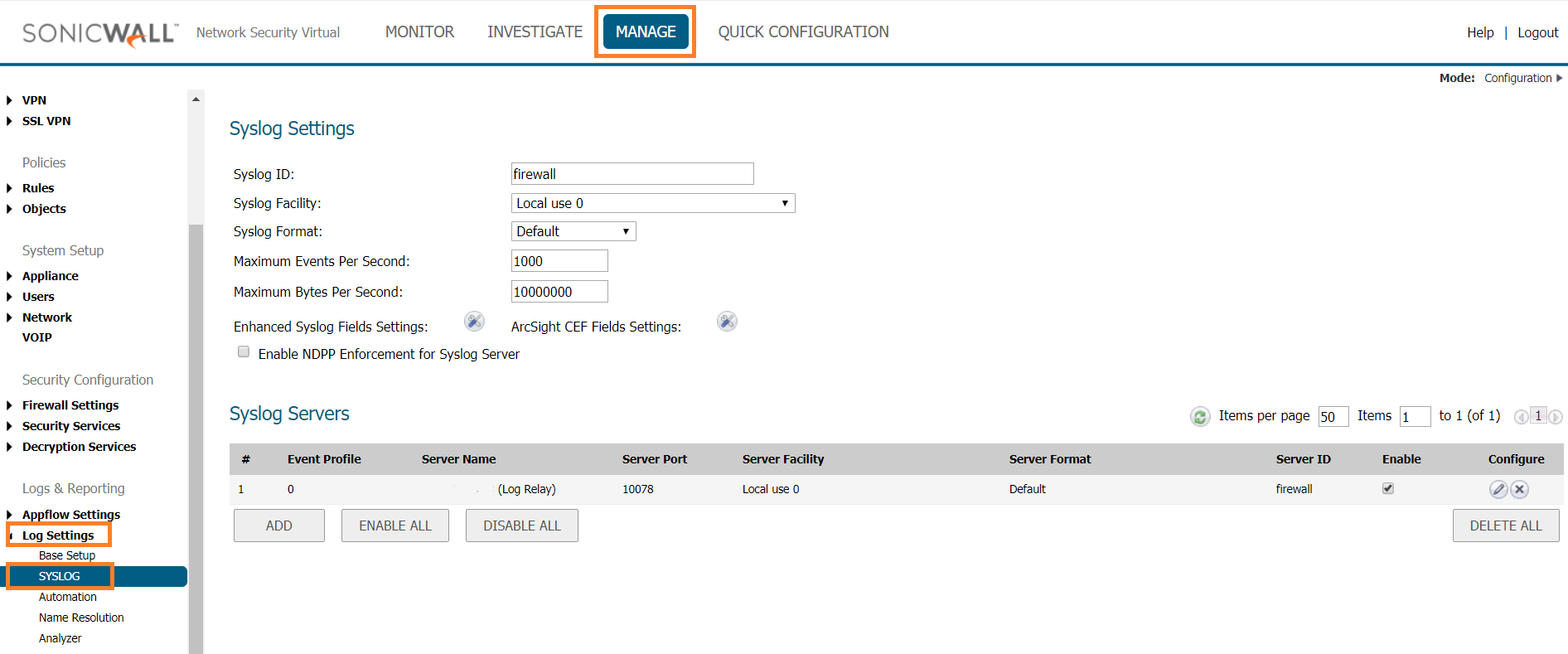This screenshot has width=1568, height=654.
Task: Open ArcSight CEF Fields Settings icon
Action: point(727,322)
